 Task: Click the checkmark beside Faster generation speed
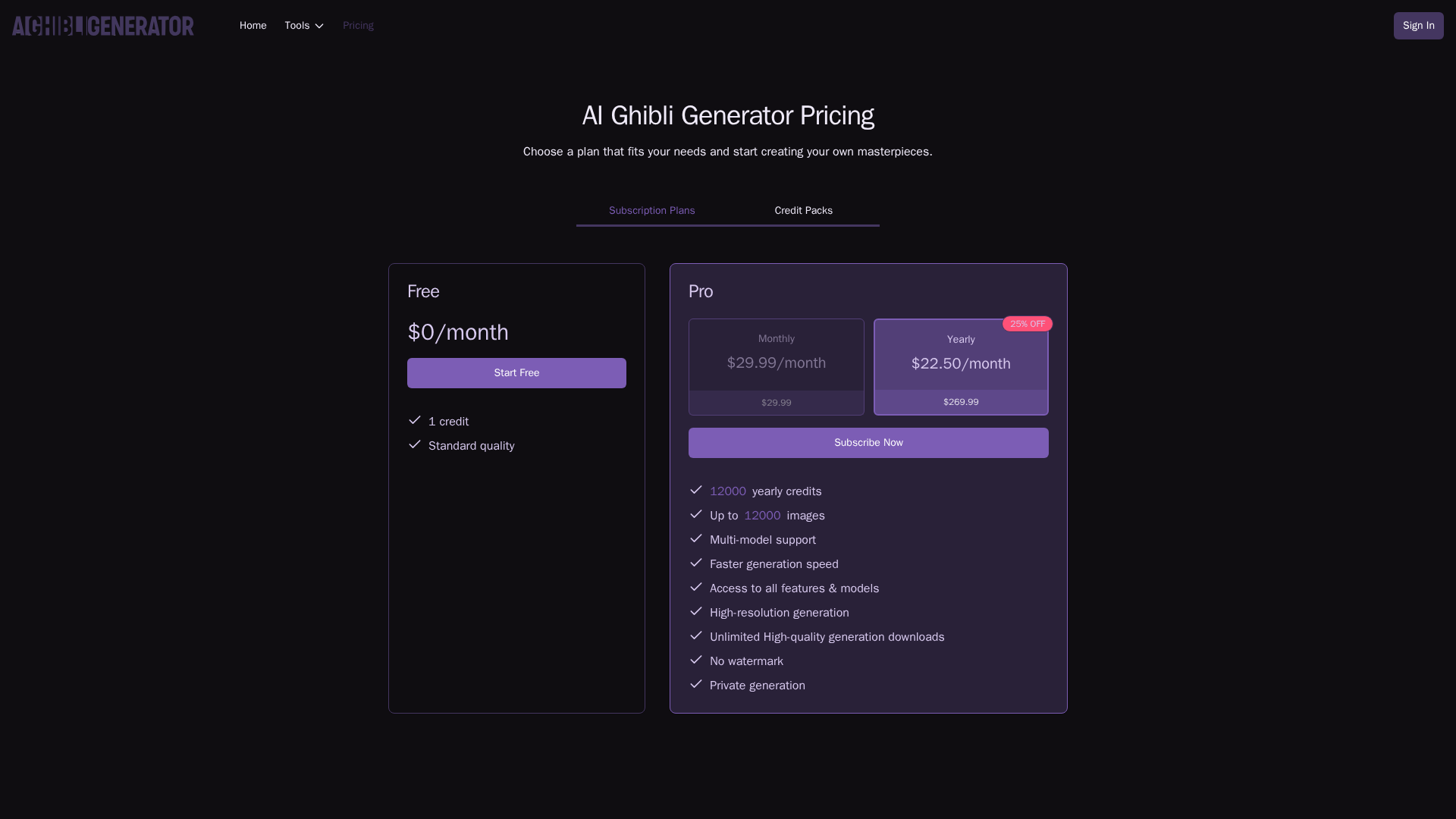coord(696,563)
